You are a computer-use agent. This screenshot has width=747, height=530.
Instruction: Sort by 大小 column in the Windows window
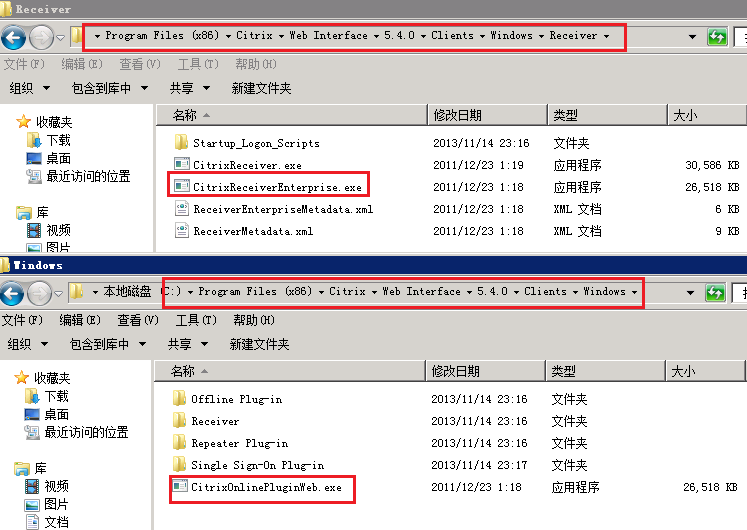coord(705,371)
